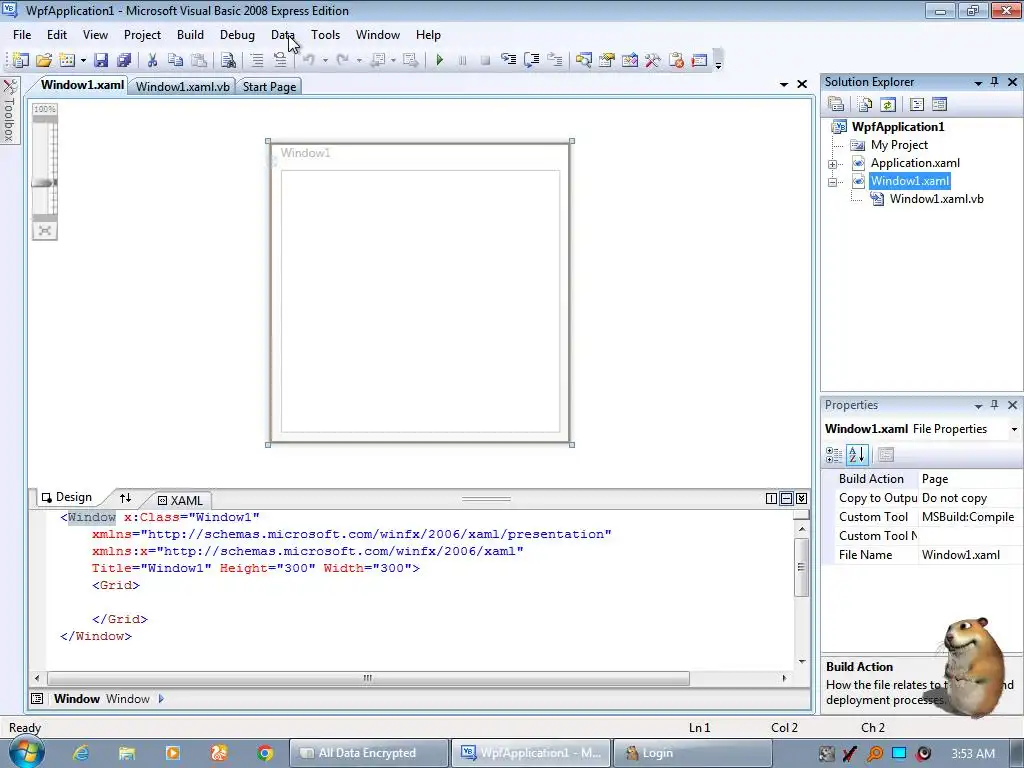
Task: Click the Uncomment lines icon
Action: 280,61
